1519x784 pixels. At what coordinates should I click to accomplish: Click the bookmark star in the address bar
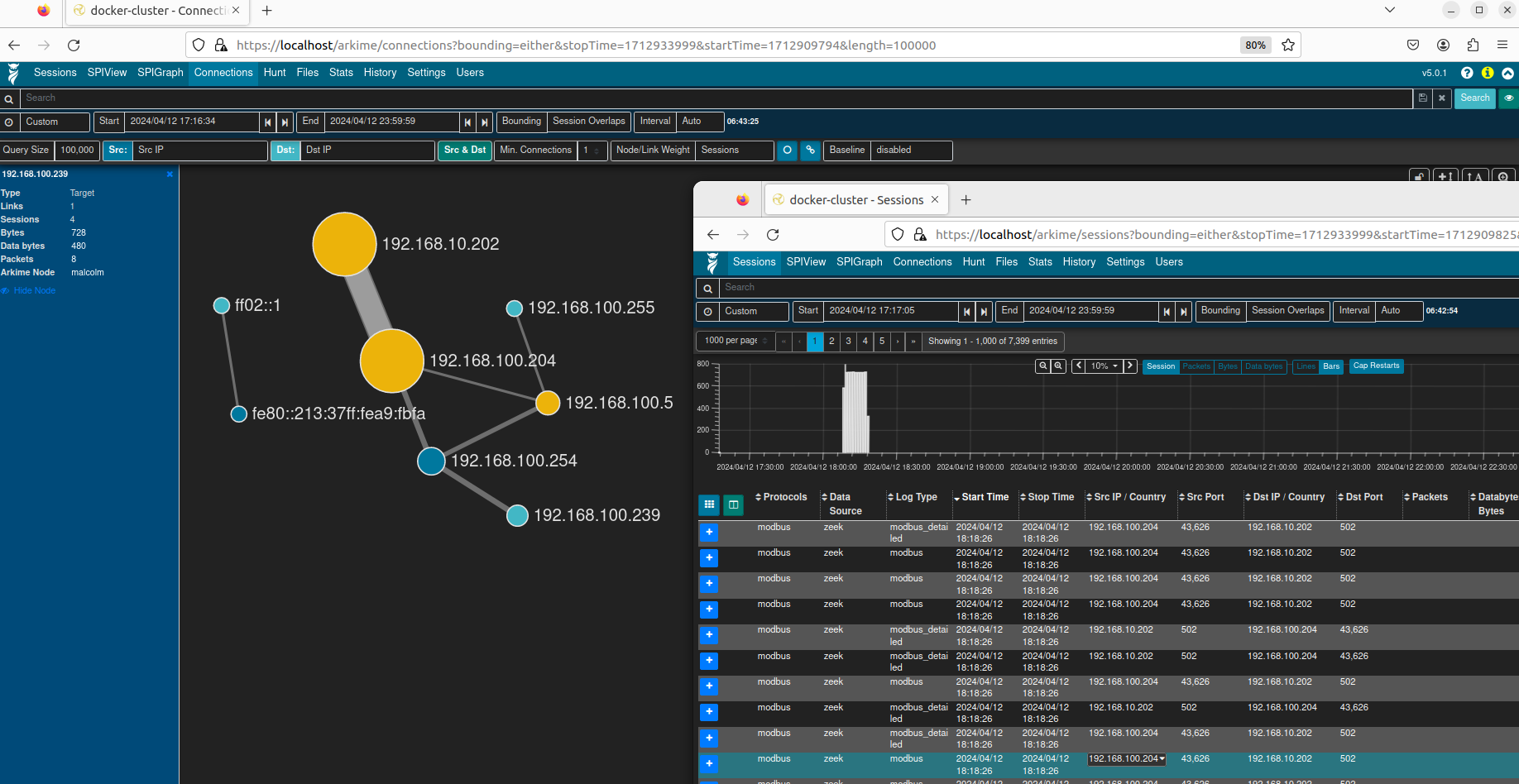tap(1288, 45)
